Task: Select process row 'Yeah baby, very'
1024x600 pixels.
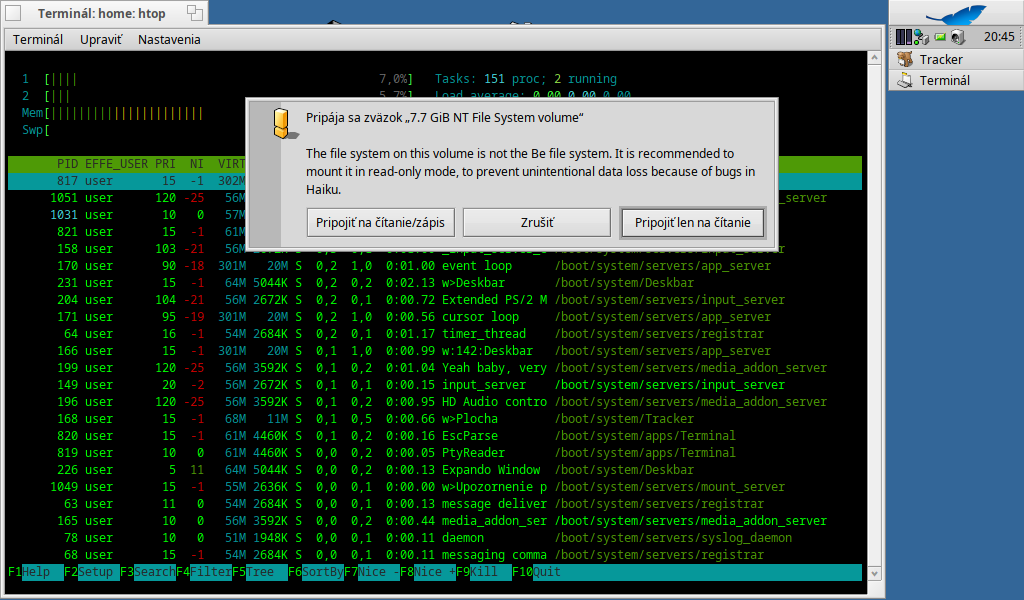Action: 435,368
